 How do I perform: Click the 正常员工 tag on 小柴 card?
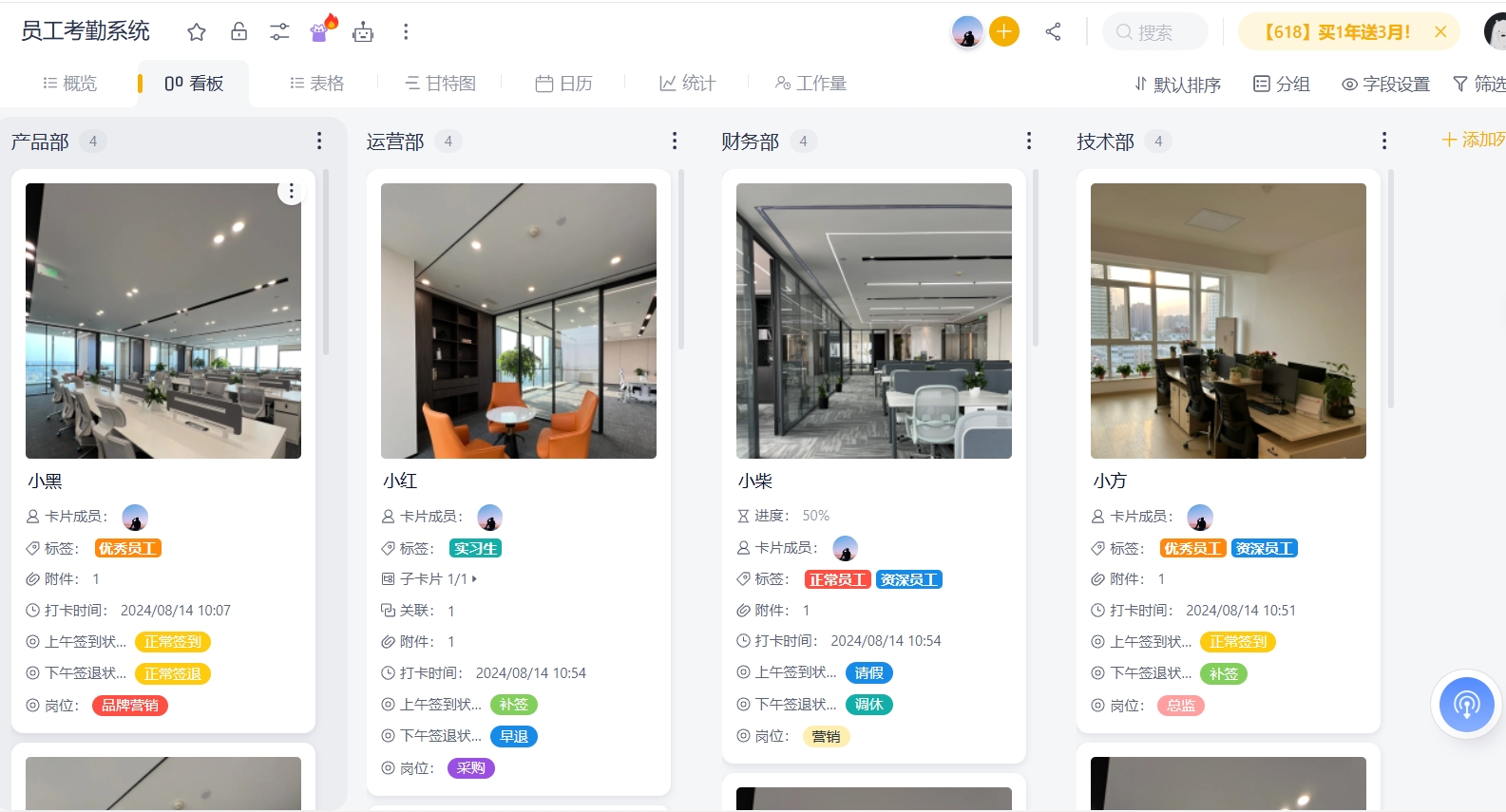[838, 580]
